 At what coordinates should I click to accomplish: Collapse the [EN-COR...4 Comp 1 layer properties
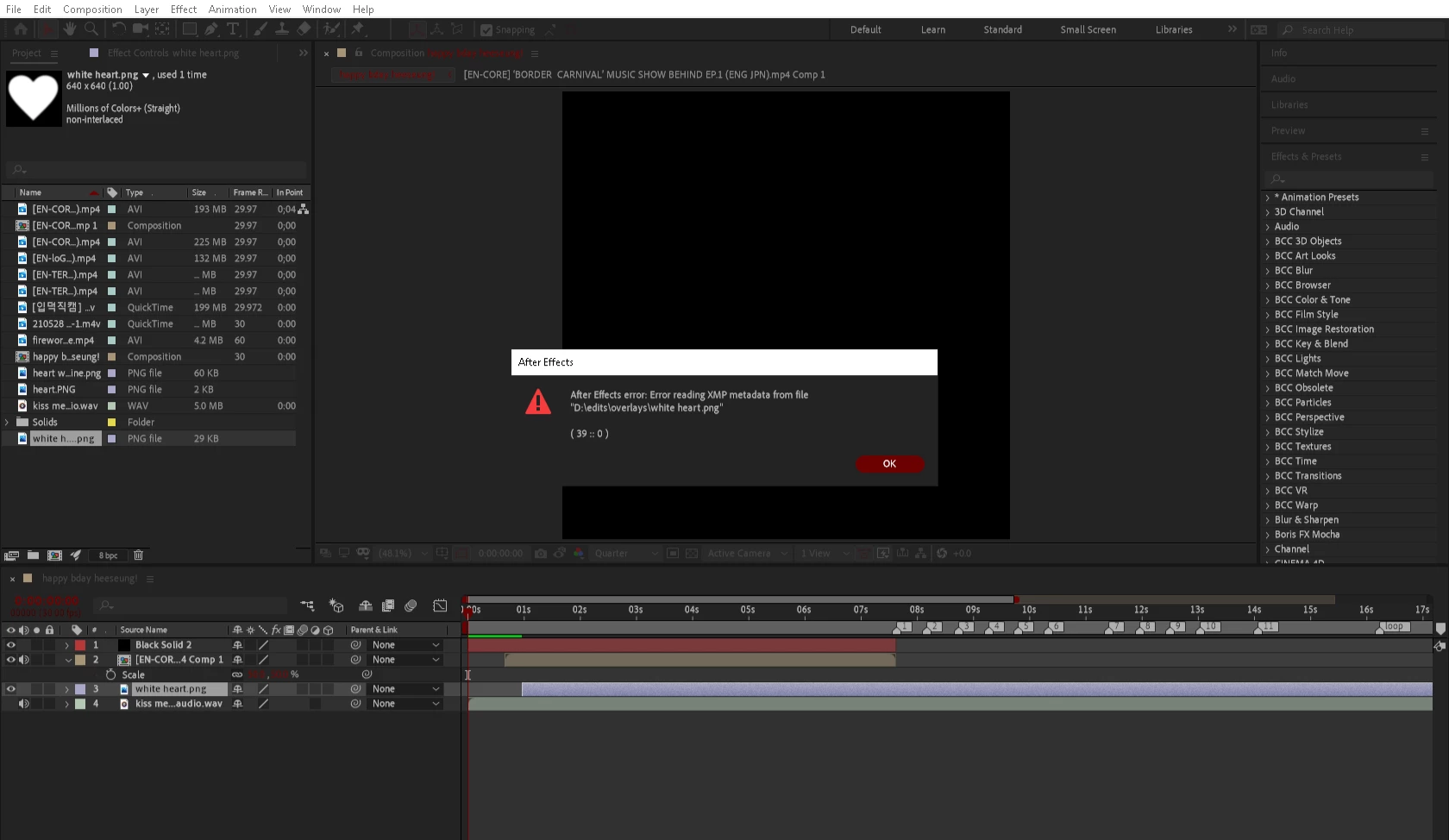coord(68,660)
